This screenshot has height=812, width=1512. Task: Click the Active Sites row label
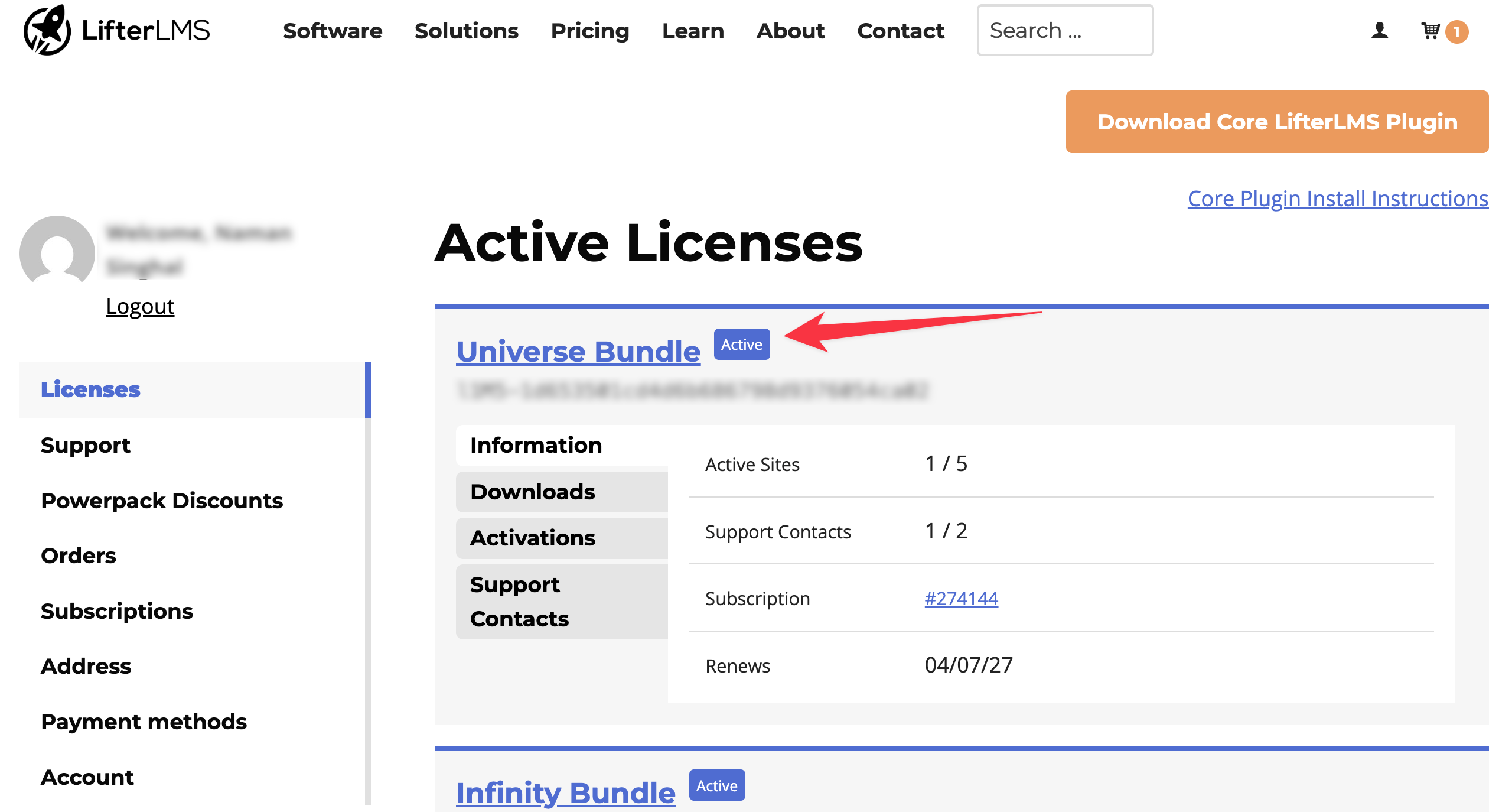pyautogui.click(x=752, y=465)
